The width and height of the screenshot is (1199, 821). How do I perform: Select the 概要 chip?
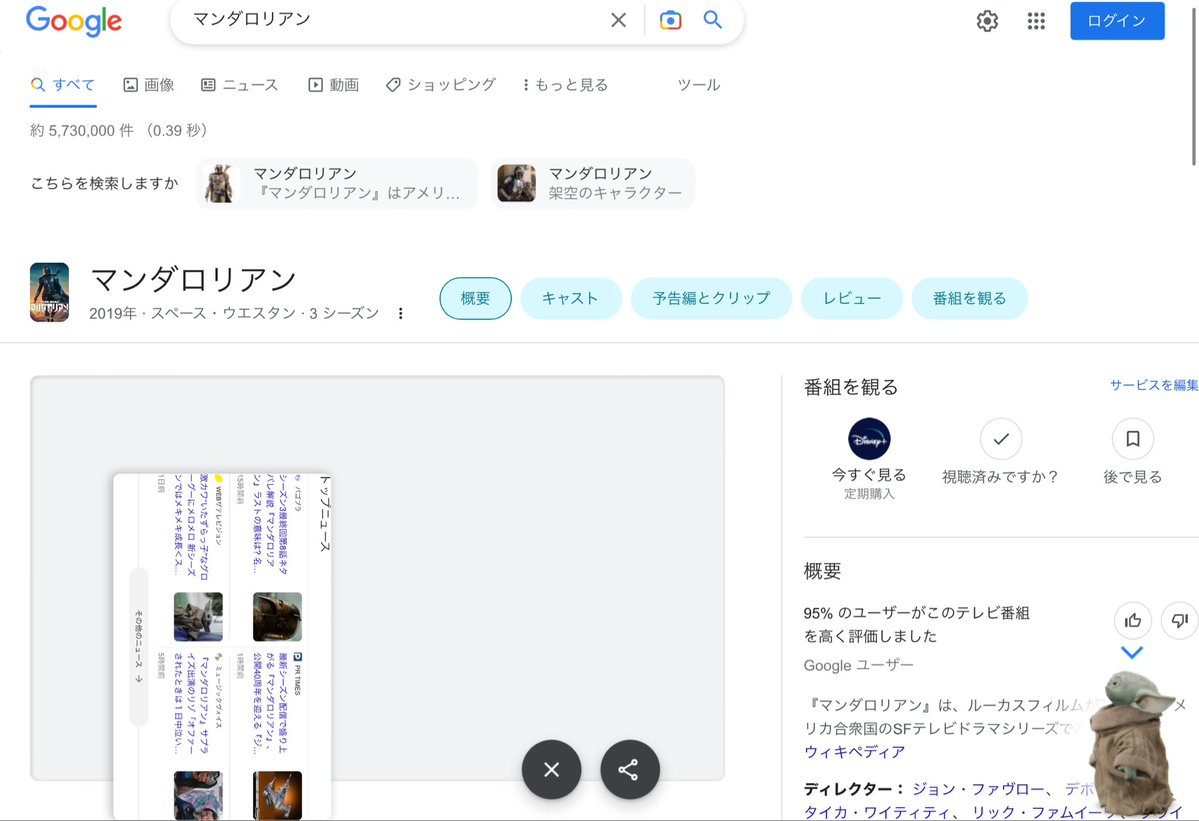(x=476, y=298)
